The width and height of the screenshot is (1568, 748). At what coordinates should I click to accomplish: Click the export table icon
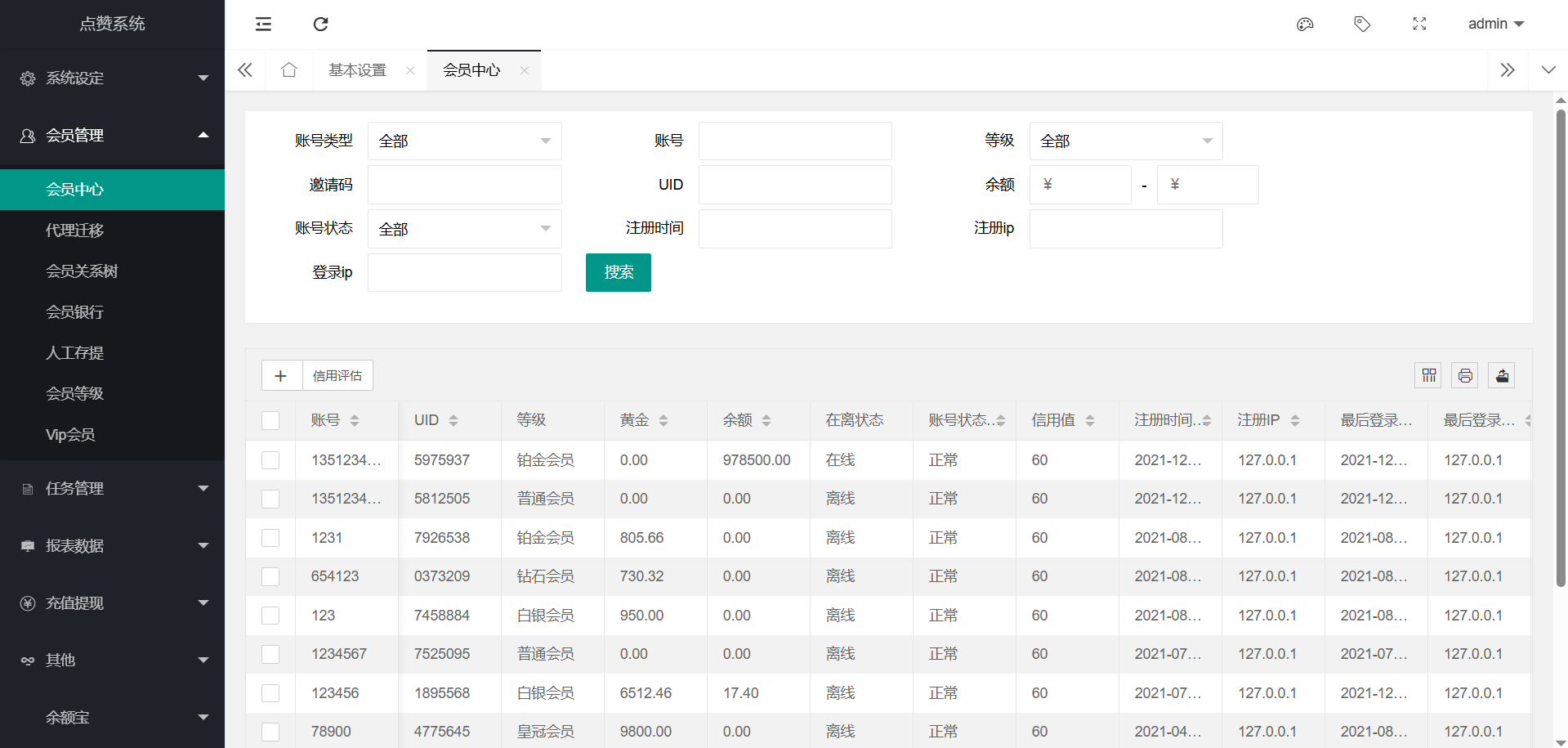tap(1502, 375)
